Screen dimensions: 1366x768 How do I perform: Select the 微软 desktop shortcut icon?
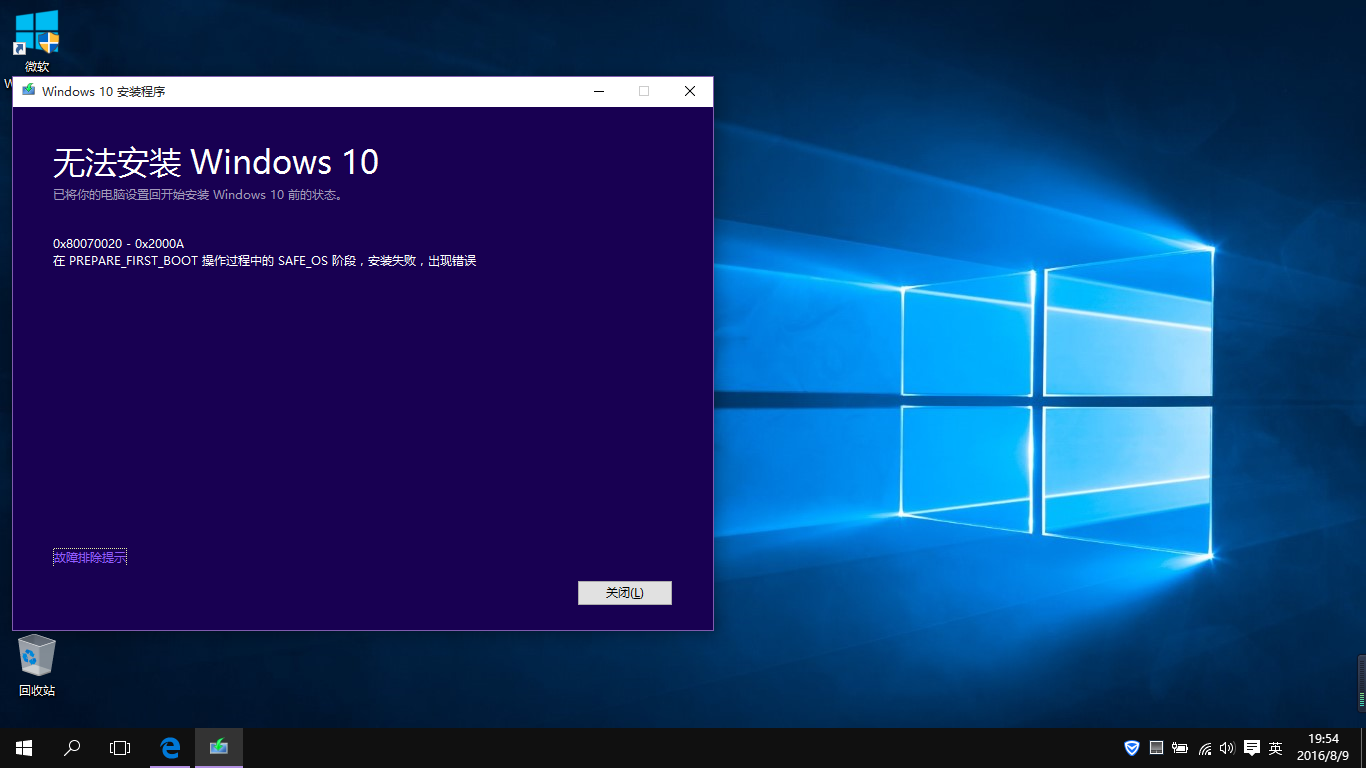click(x=37, y=40)
